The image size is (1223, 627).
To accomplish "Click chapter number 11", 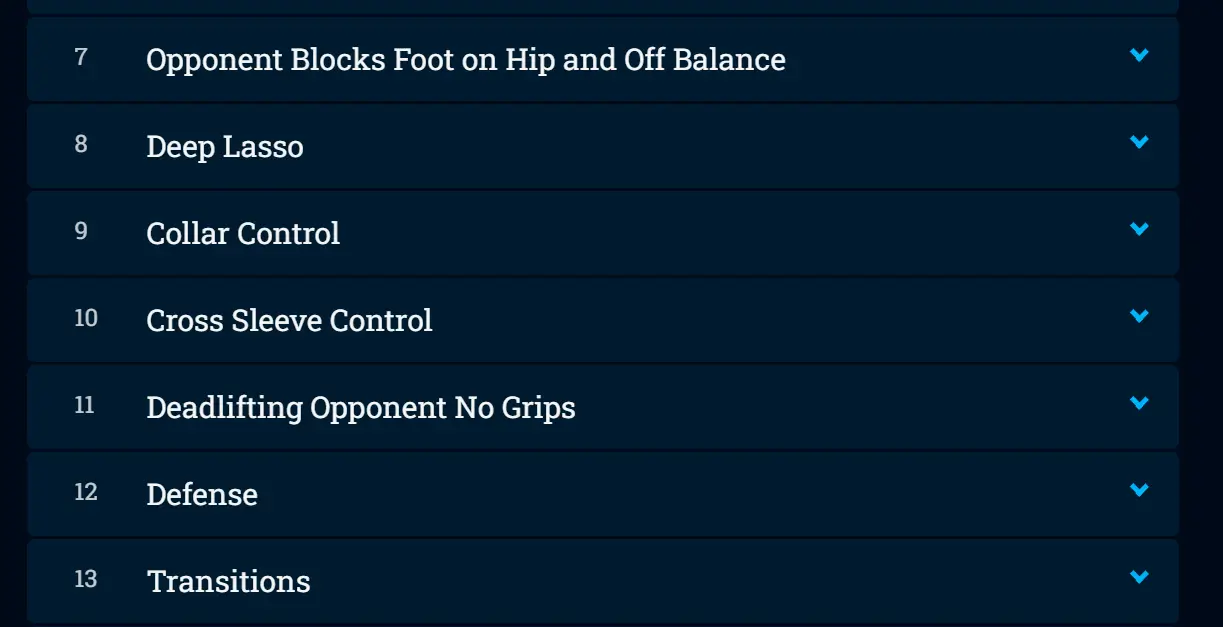I will pyautogui.click(x=84, y=405).
